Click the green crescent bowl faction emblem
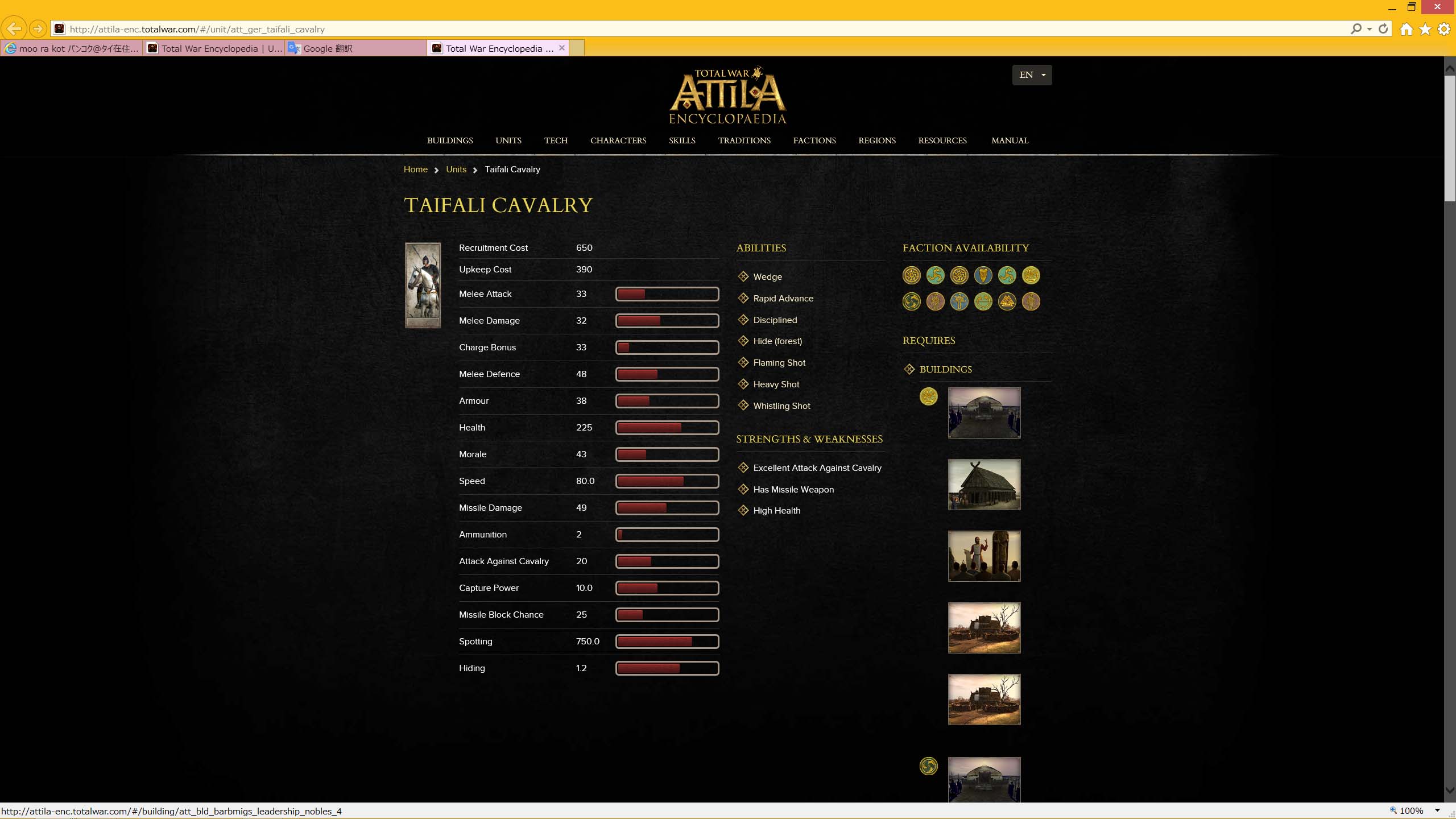The height and width of the screenshot is (819, 1456). click(983, 301)
